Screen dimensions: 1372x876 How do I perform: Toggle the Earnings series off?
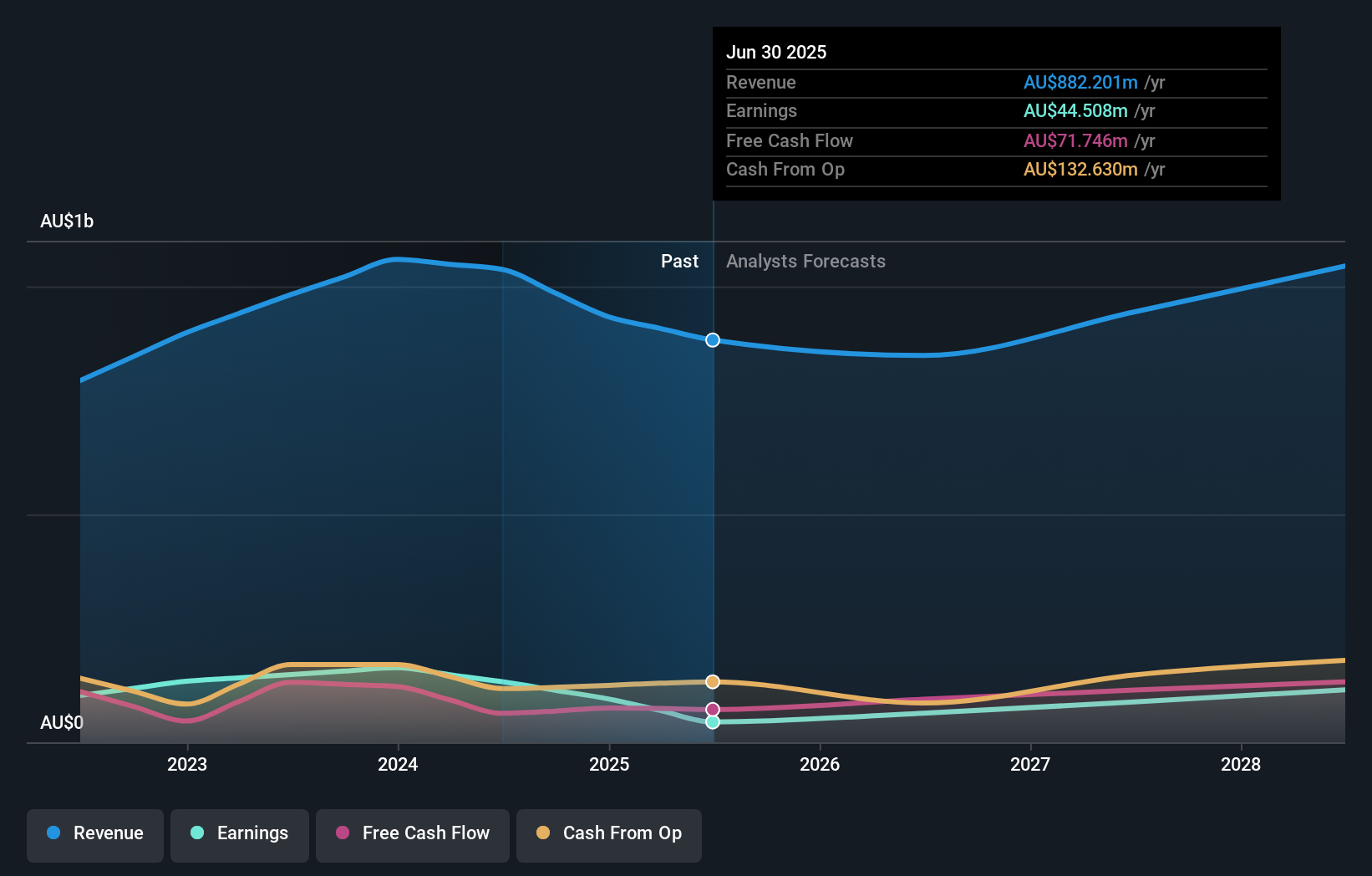(x=240, y=834)
